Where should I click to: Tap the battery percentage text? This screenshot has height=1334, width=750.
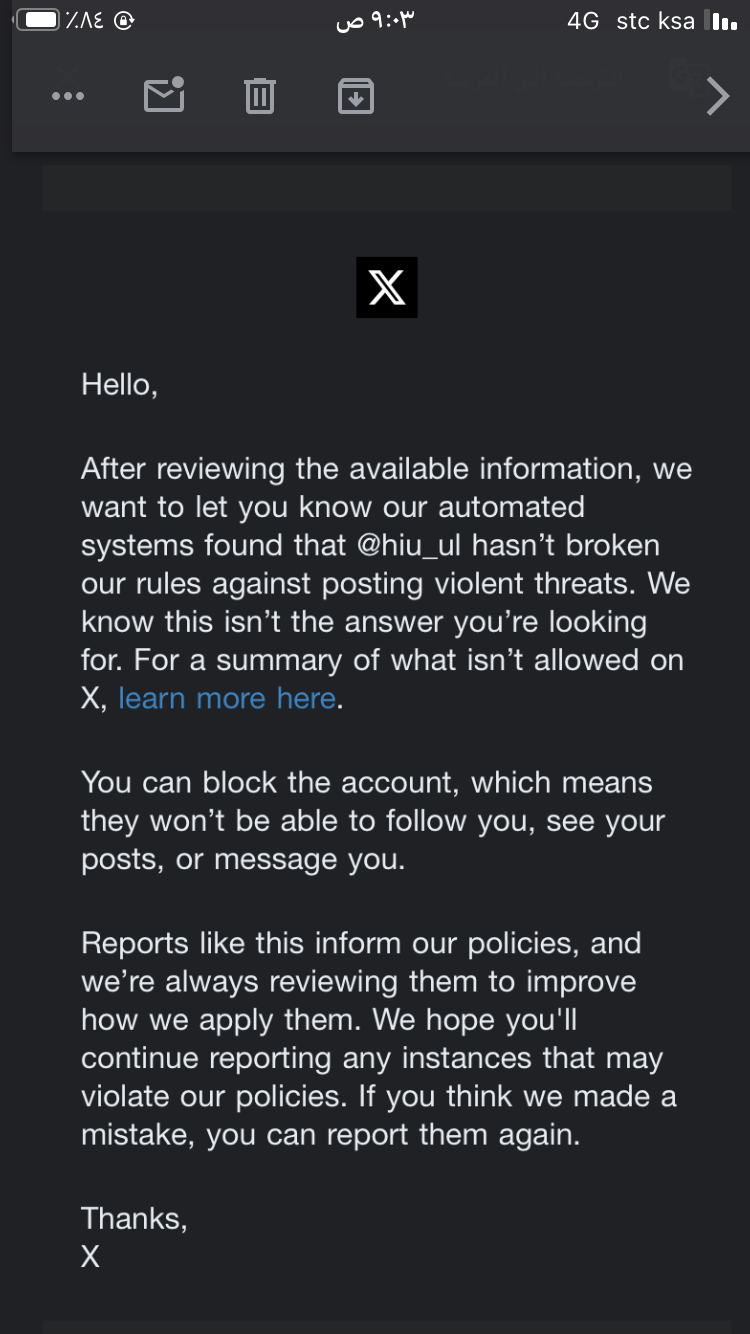tap(85, 21)
